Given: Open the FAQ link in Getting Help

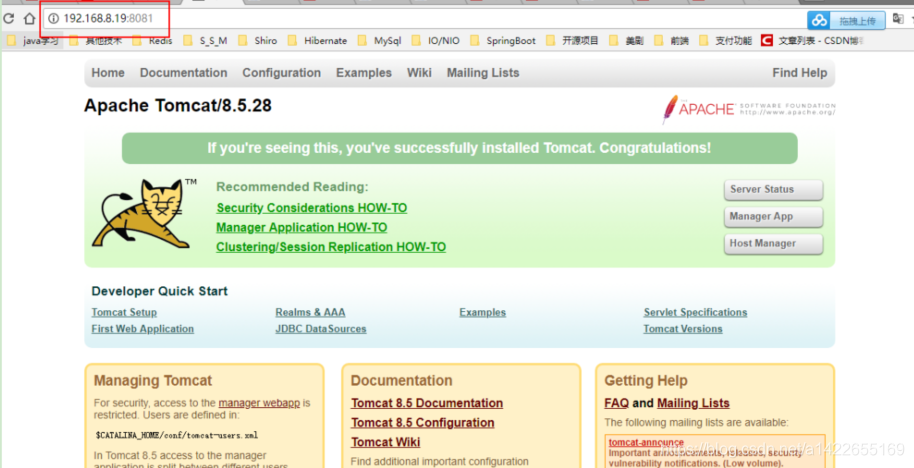Looking at the screenshot, I should [617, 403].
